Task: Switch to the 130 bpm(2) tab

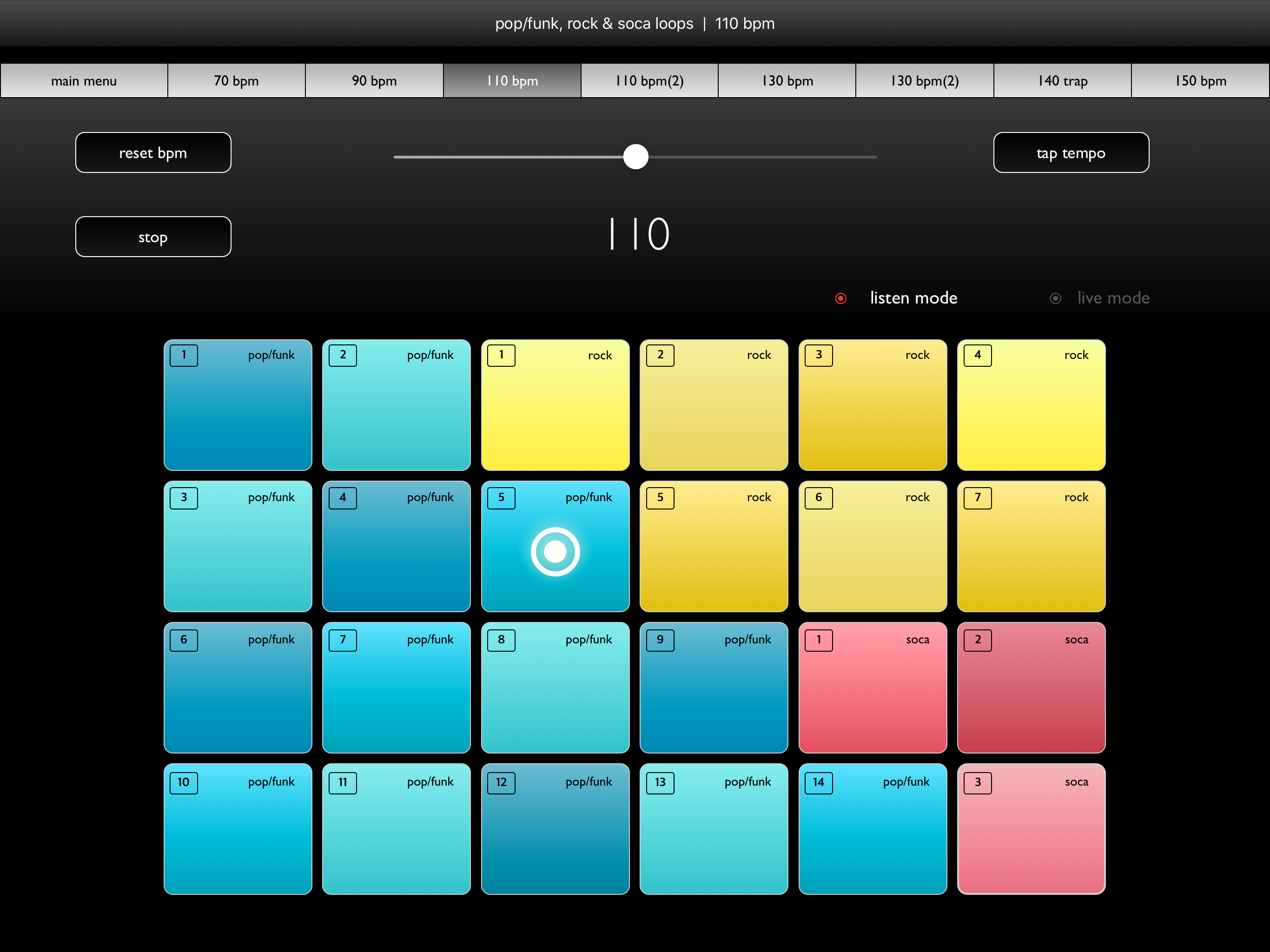Action: pyautogui.click(x=925, y=81)
